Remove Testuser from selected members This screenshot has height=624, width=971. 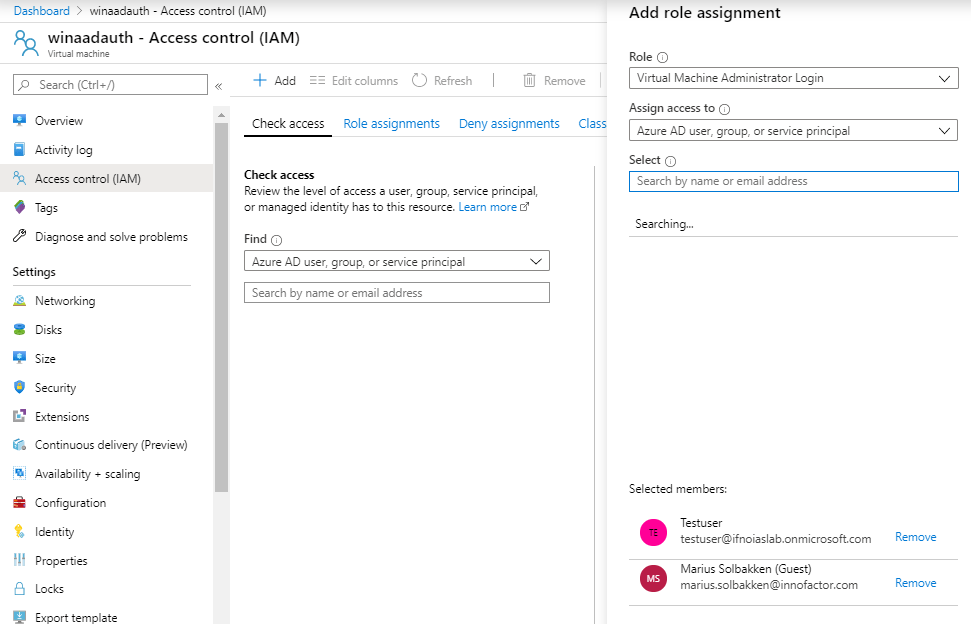tap(915, 537)
